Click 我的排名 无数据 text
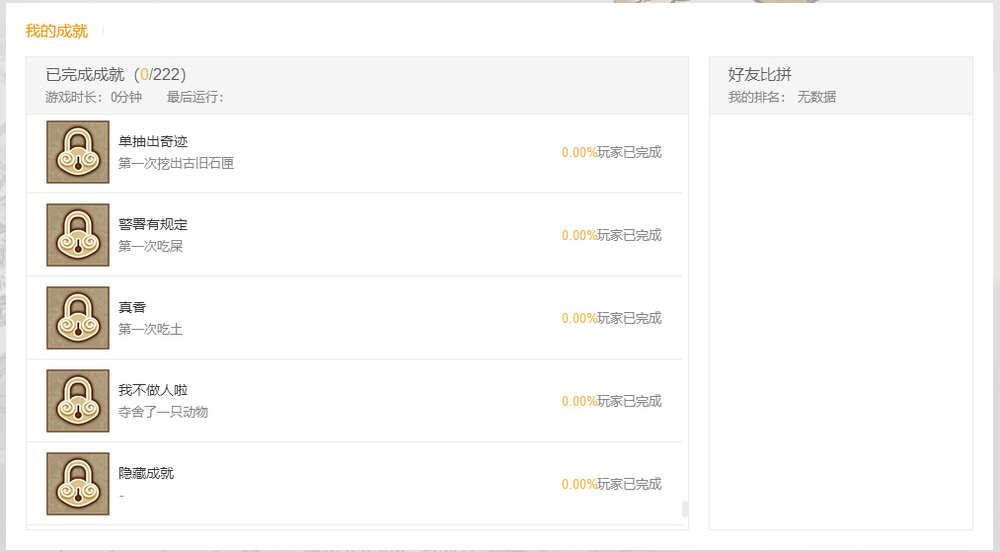Screen dimensions: 1000x552 (x=782, y=97)
